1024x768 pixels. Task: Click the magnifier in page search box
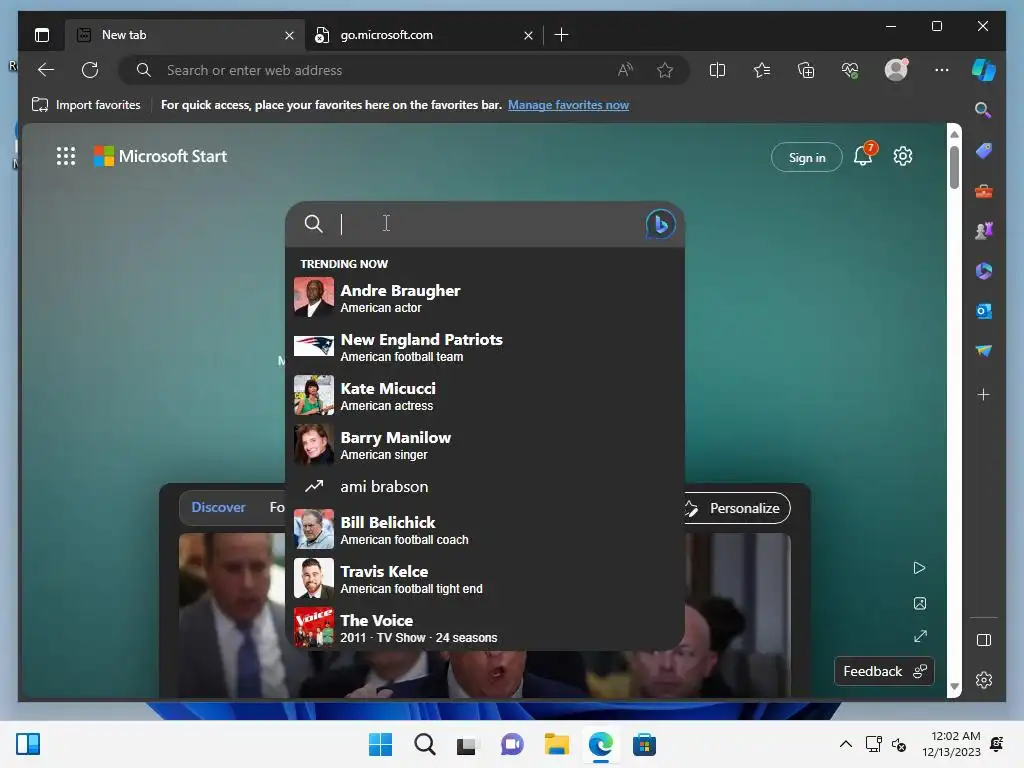(313, 224)
